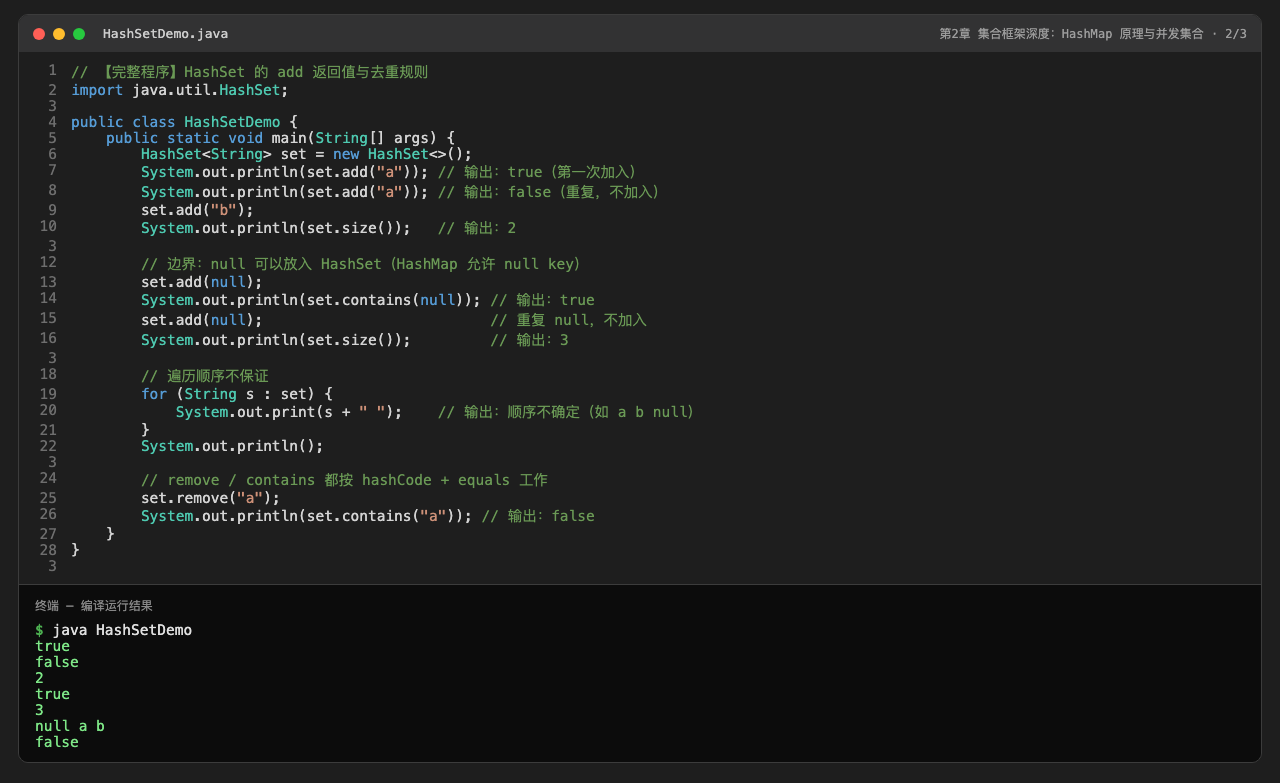The height and width of the screenshot is (783, 1280).
Task: Click the set.remove("a") statement
Action: pyautogui.click(x=211, y=498)
